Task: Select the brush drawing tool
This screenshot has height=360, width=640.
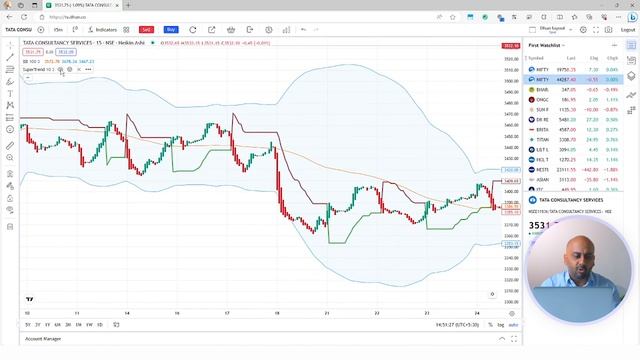Action: point(10,82)
